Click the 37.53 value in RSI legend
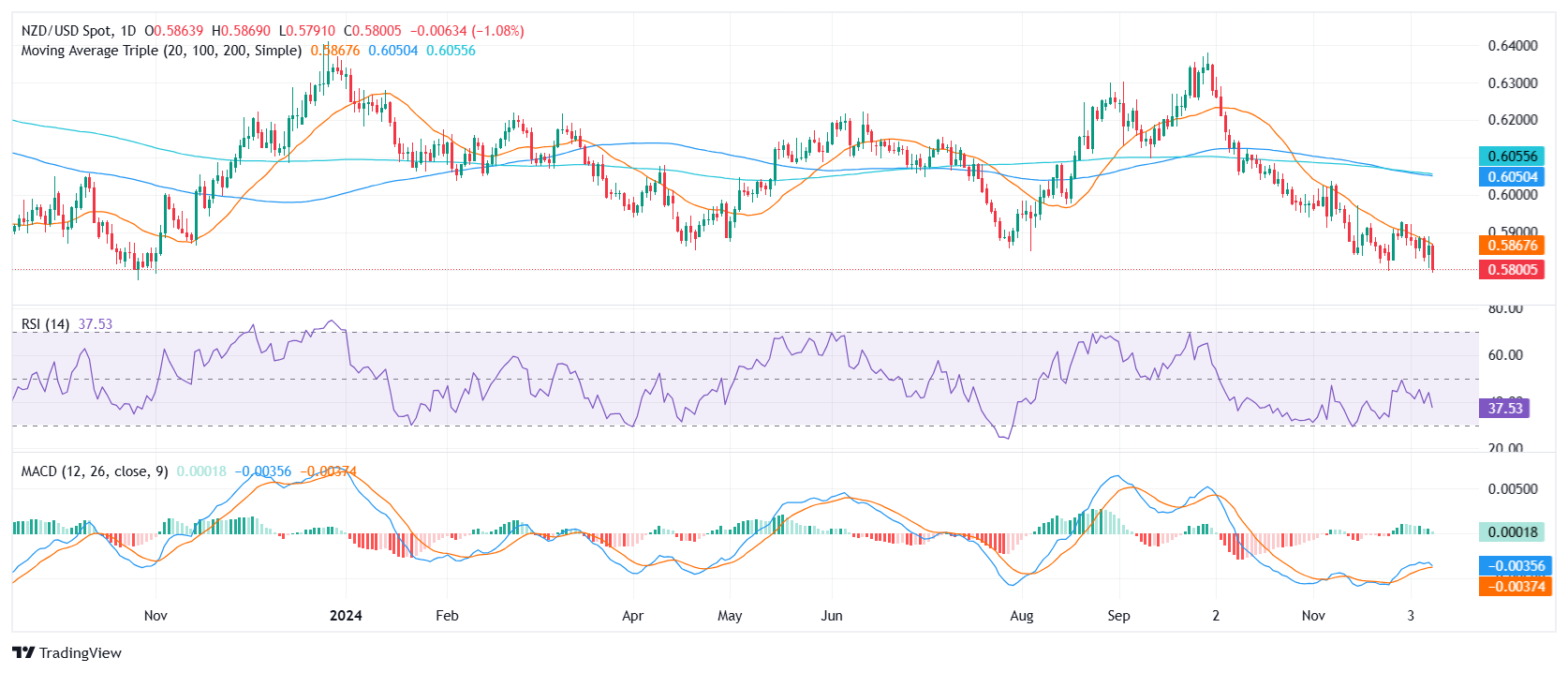This screenshot has height=673, width=1568. click(x=95, y=324)
